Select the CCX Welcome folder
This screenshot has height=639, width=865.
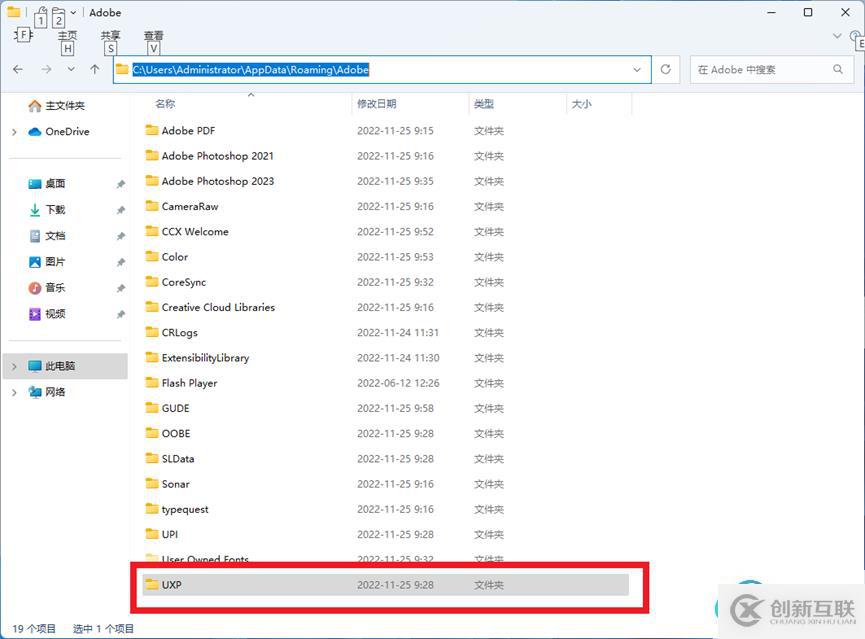(195, 232)
